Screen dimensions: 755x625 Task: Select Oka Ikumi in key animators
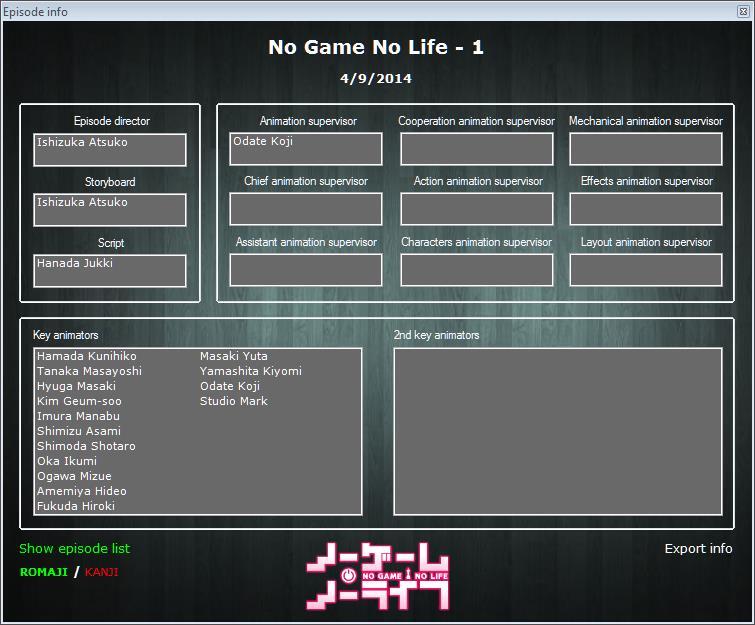pos(67,461)
